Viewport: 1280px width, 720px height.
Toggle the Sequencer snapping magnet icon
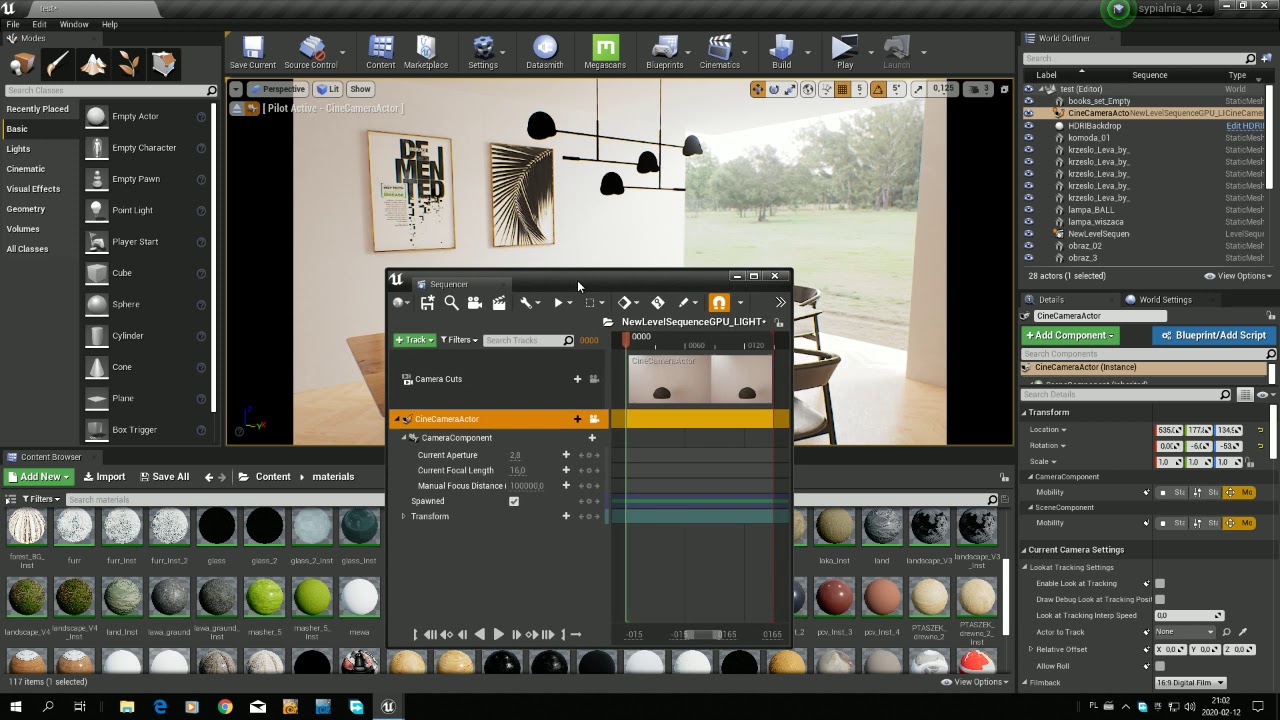718,302
